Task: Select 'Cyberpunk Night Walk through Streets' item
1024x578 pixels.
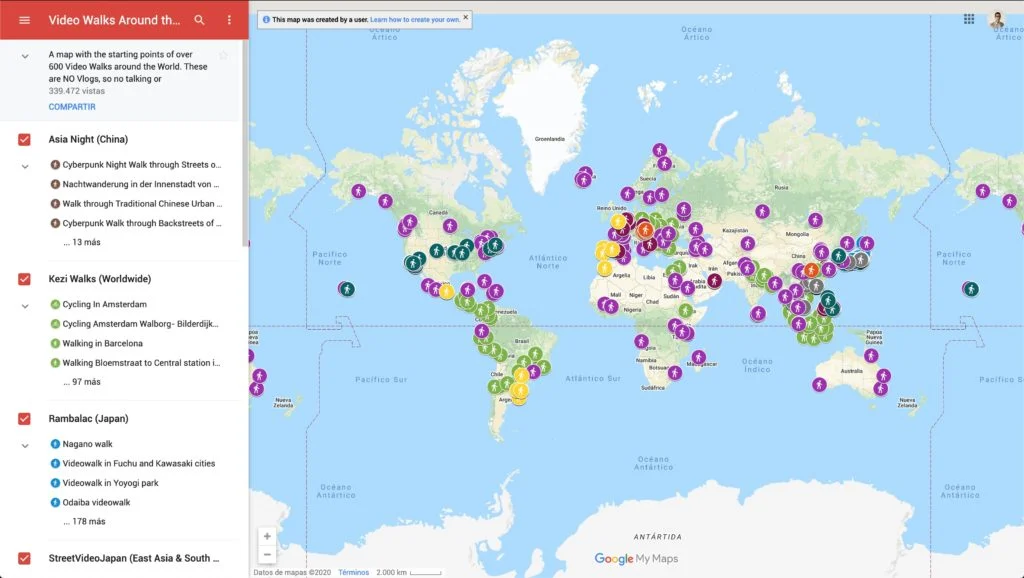Action: tap(136, 165)
